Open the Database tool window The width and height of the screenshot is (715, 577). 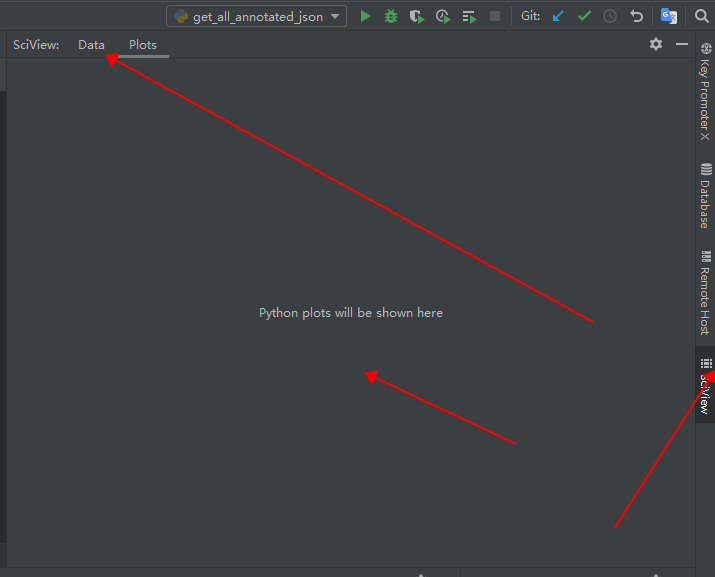[x=705, y=195]
